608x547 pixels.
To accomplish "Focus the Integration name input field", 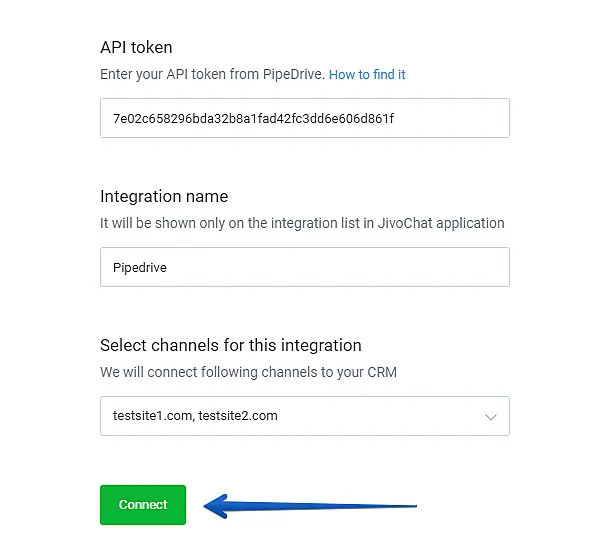I will tap(304, 268).
